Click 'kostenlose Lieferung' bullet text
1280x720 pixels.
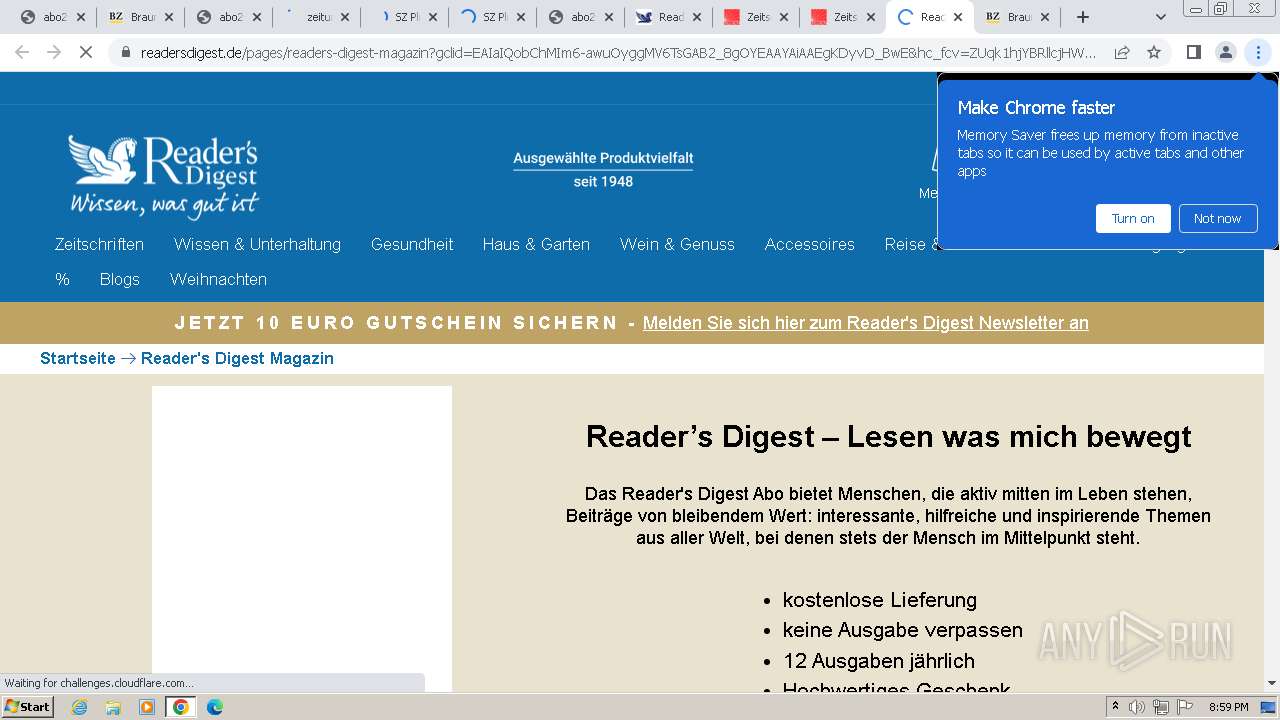pyautogui.click(x=880, y=600)
